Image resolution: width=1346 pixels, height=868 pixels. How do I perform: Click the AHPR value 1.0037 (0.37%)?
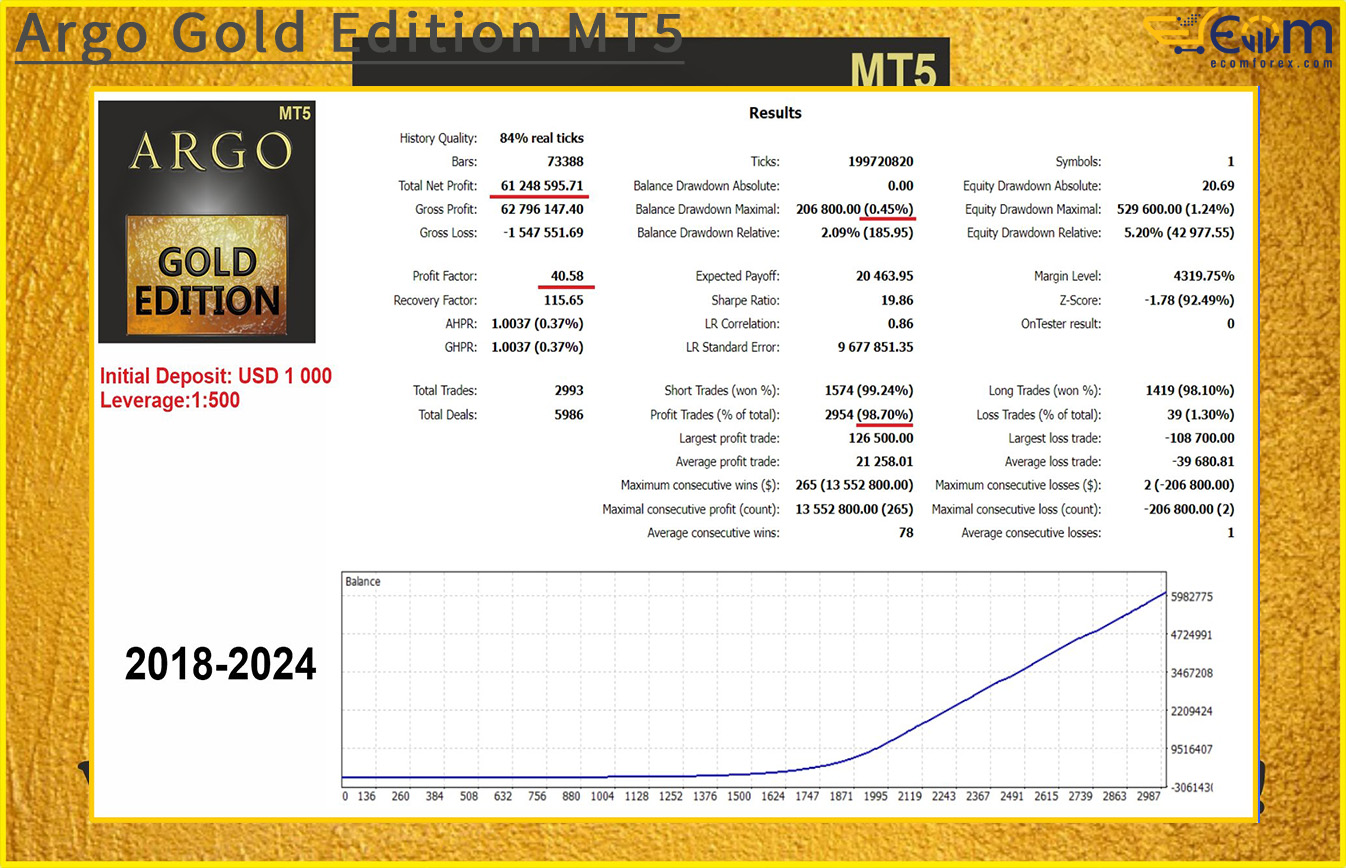[x=538, y=324]
